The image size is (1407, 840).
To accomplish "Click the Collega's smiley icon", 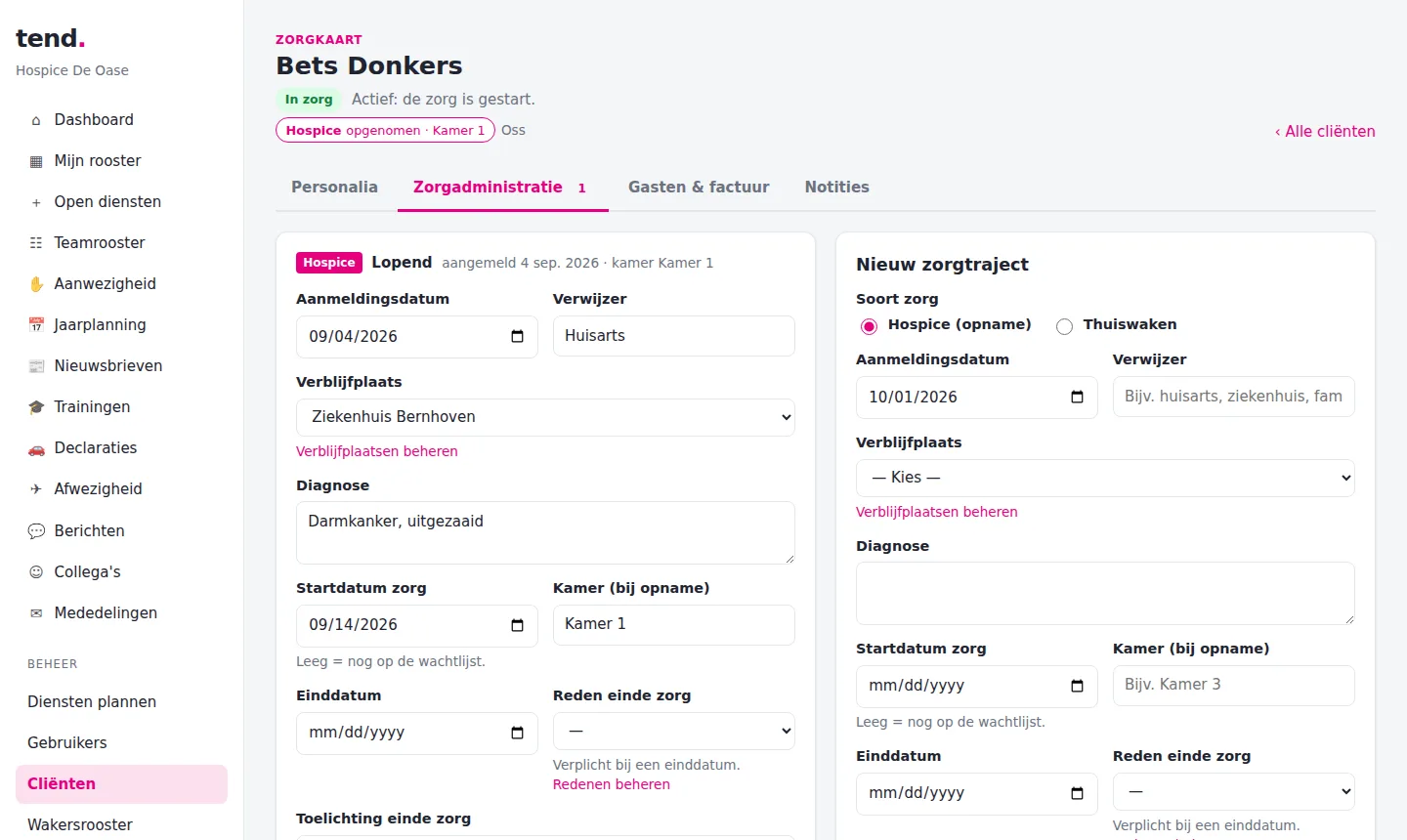I will pyautogui.click(x=36, y=572).
